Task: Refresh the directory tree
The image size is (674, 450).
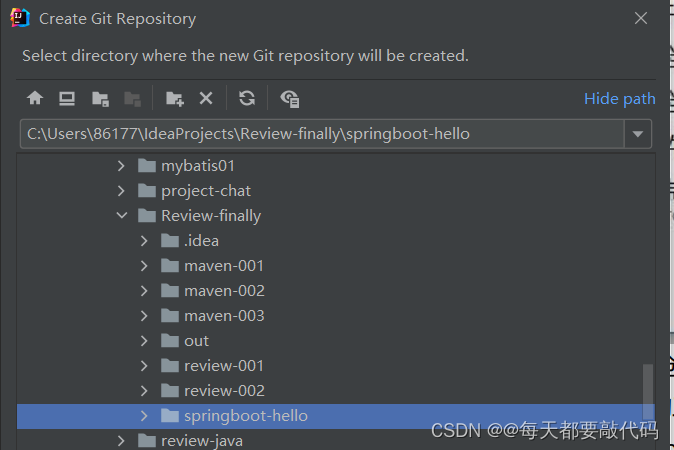Action: [247, 98]
